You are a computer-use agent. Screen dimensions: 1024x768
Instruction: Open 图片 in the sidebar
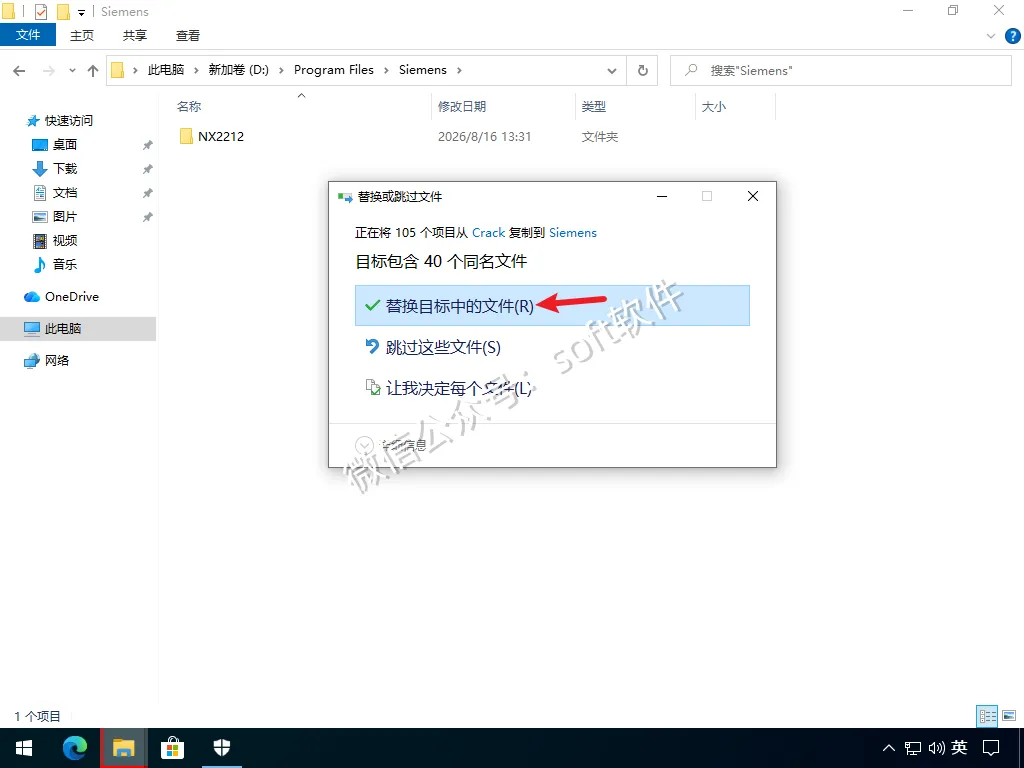(55, 216)
